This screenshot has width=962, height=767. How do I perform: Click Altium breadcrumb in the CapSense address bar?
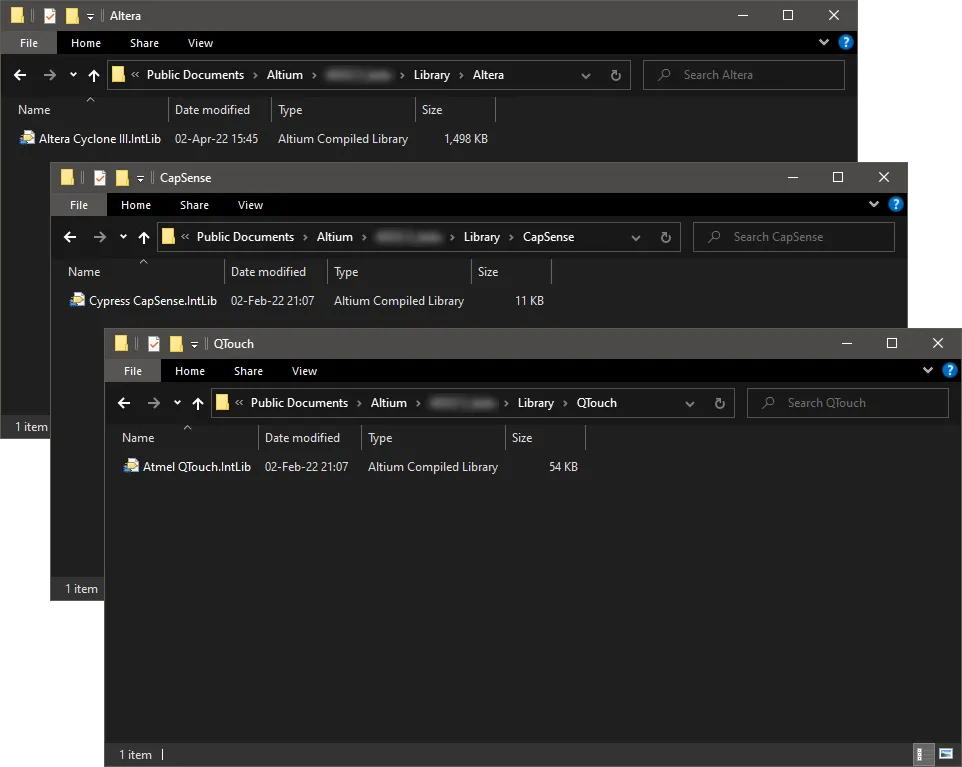[x=335, y=237]
